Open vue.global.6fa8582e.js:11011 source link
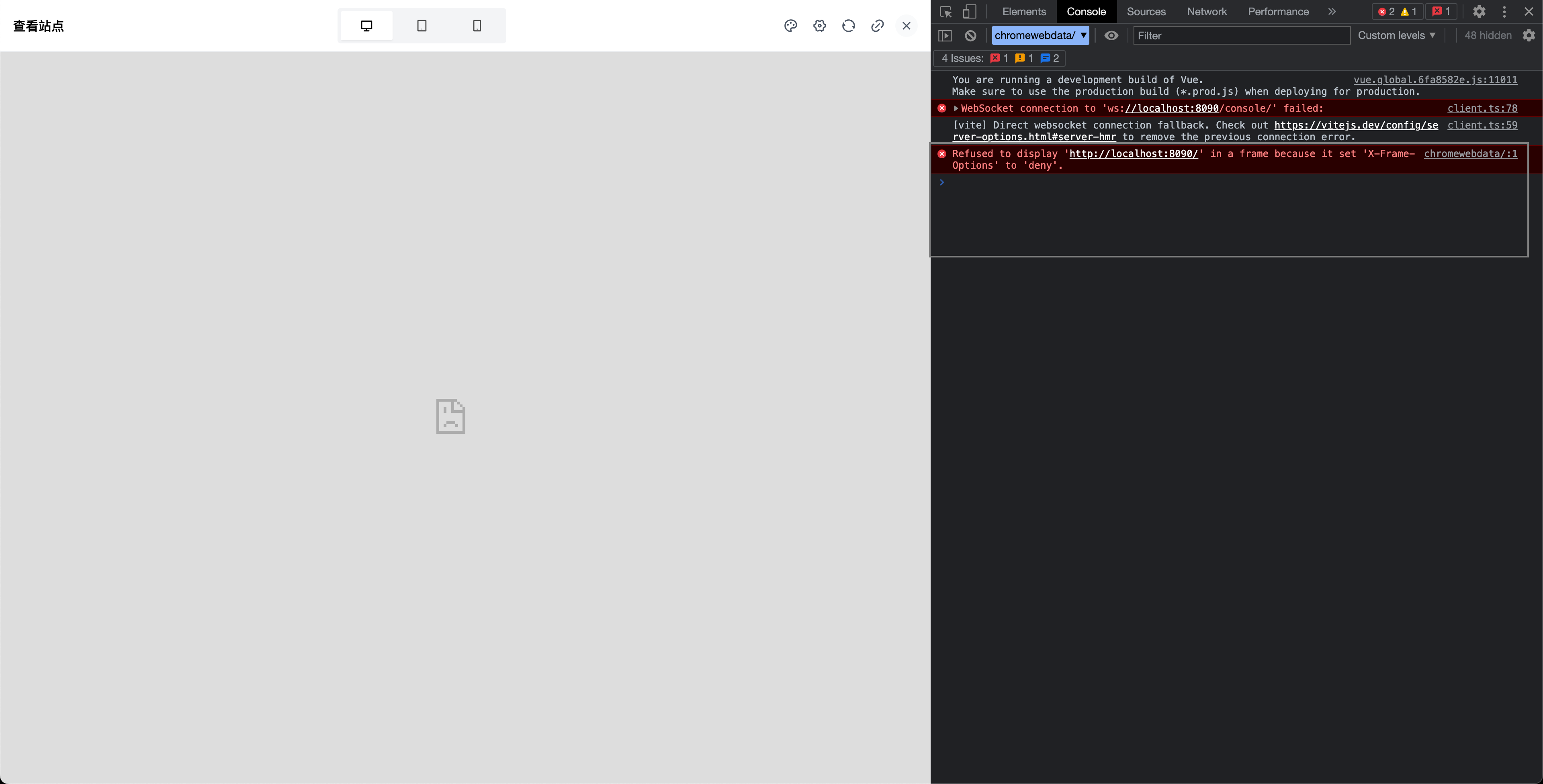1543x784 pixels. coord(1436,80)
